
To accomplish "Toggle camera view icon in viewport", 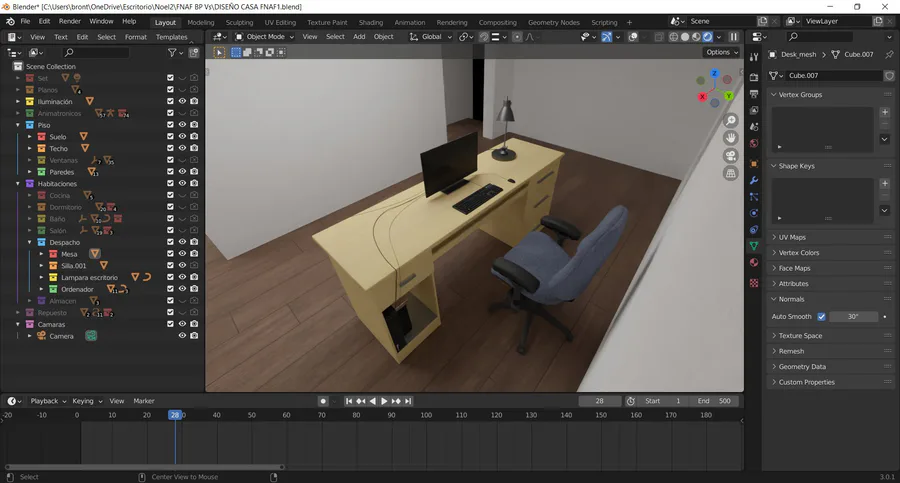I will tap(731, 156).
